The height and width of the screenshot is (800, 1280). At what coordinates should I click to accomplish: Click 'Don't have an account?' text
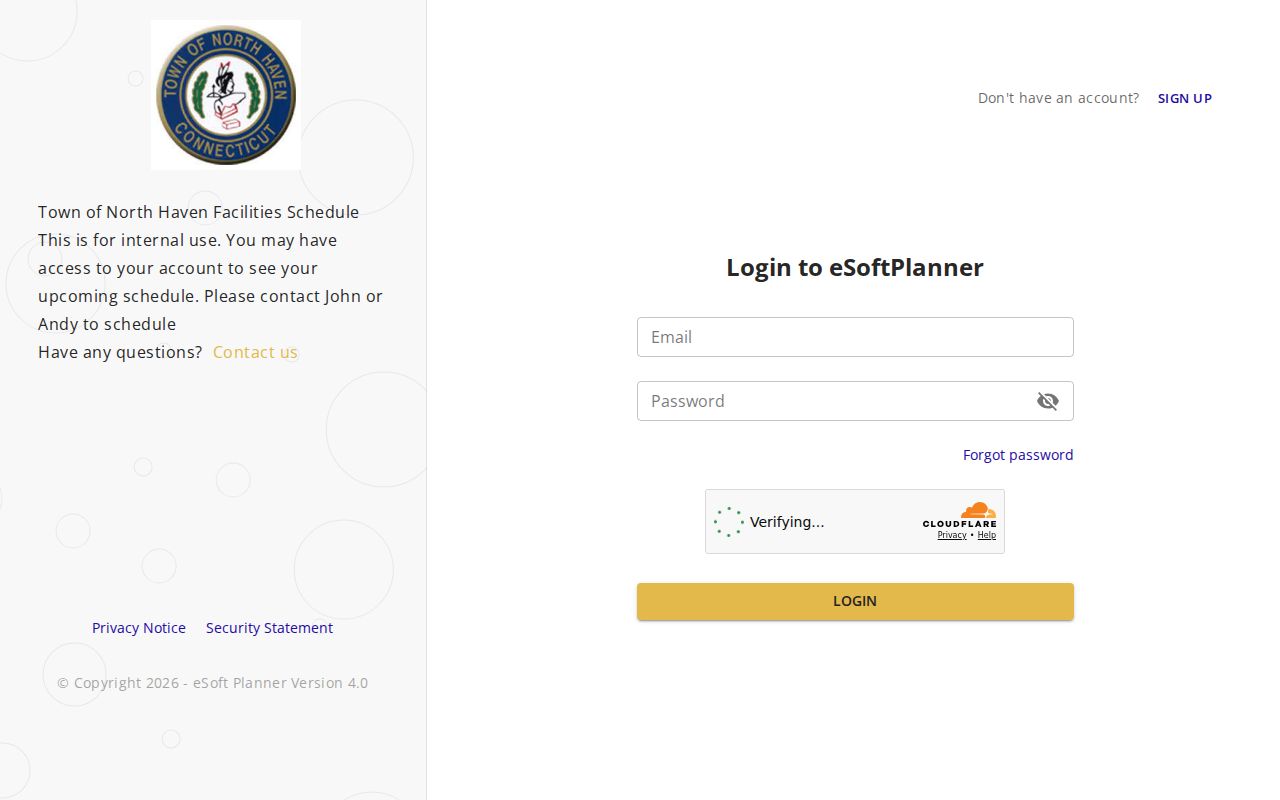[x=1058, y=98]
